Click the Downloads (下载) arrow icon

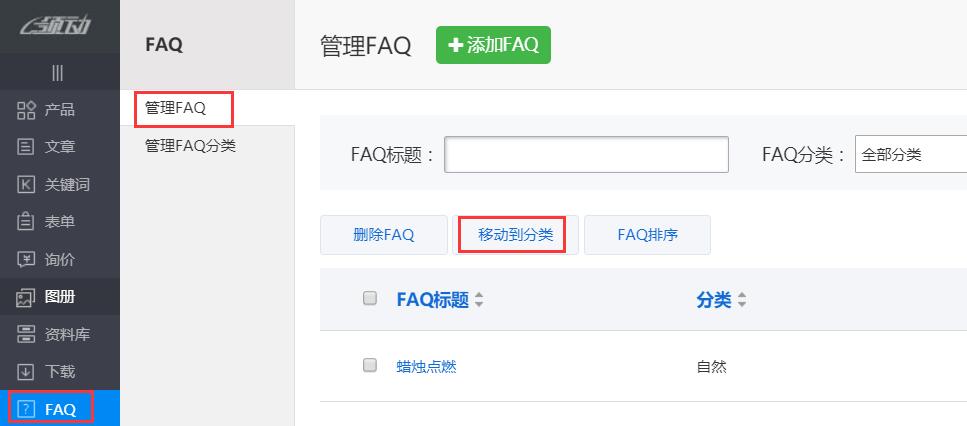tap(27, 372)
